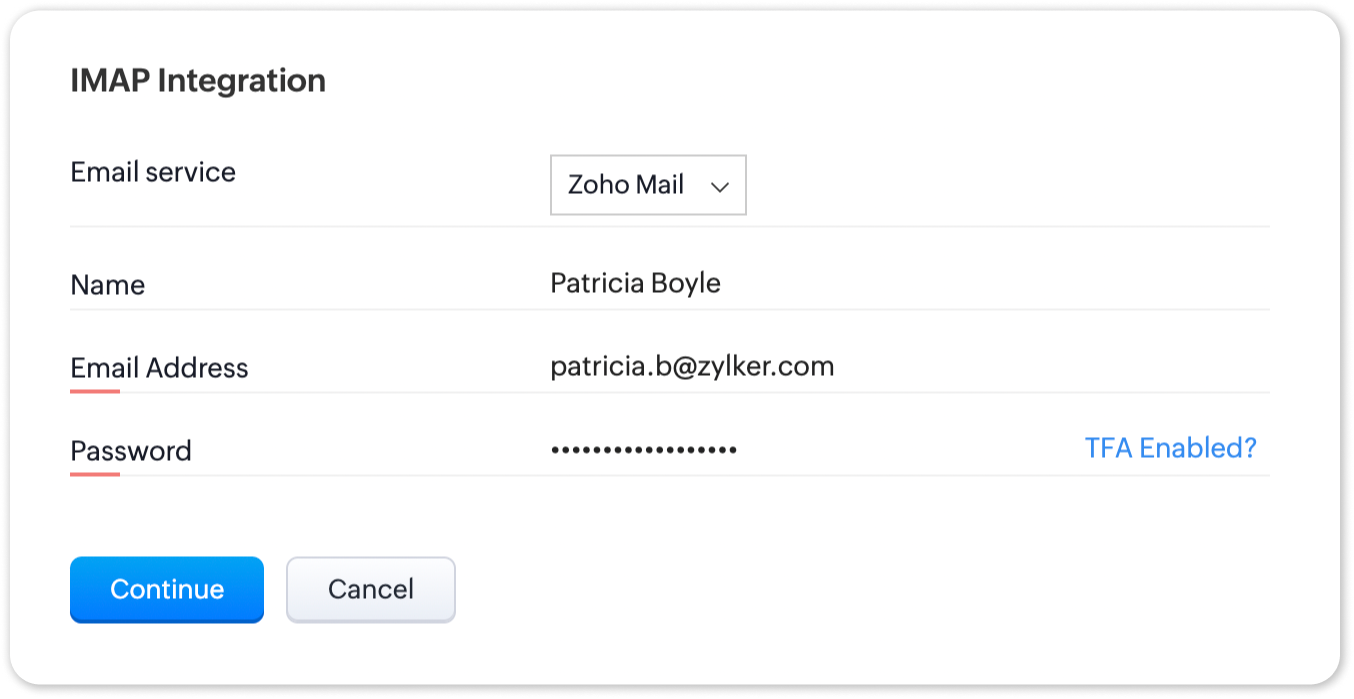The image size is (1354, 699).
Task: Click the Name field label
Action: point(108,285)
